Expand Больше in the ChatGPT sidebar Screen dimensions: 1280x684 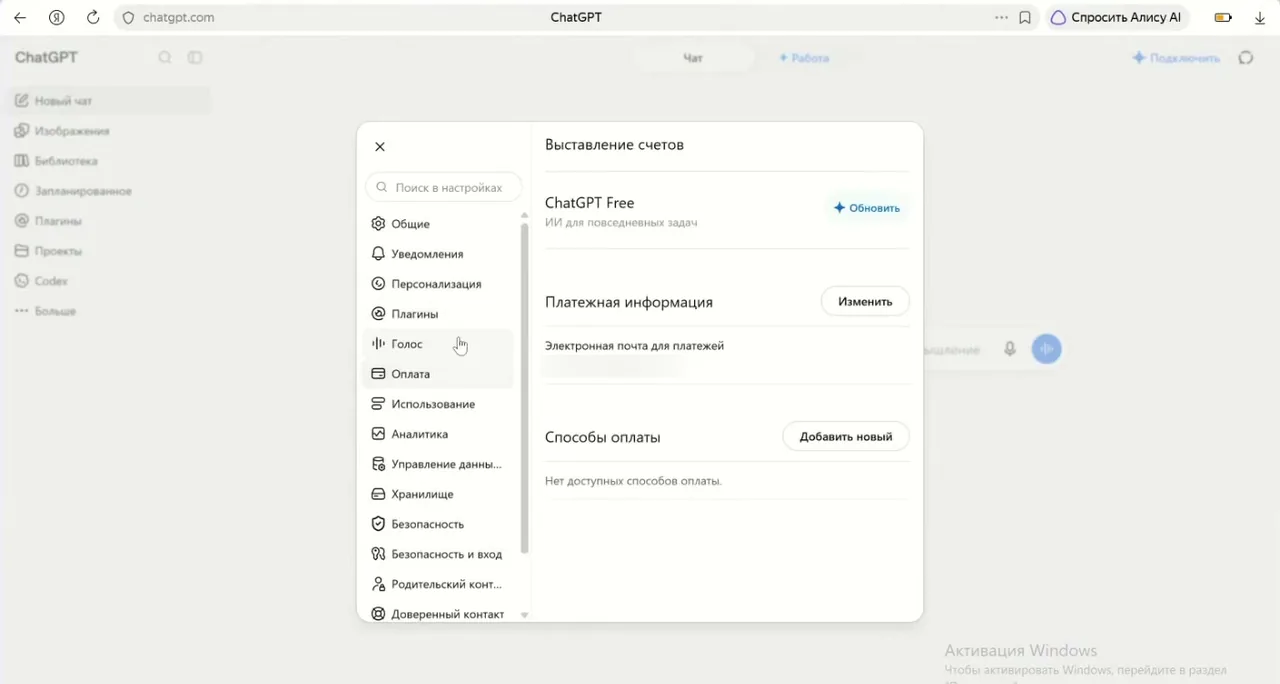click(x=110, y=311)
